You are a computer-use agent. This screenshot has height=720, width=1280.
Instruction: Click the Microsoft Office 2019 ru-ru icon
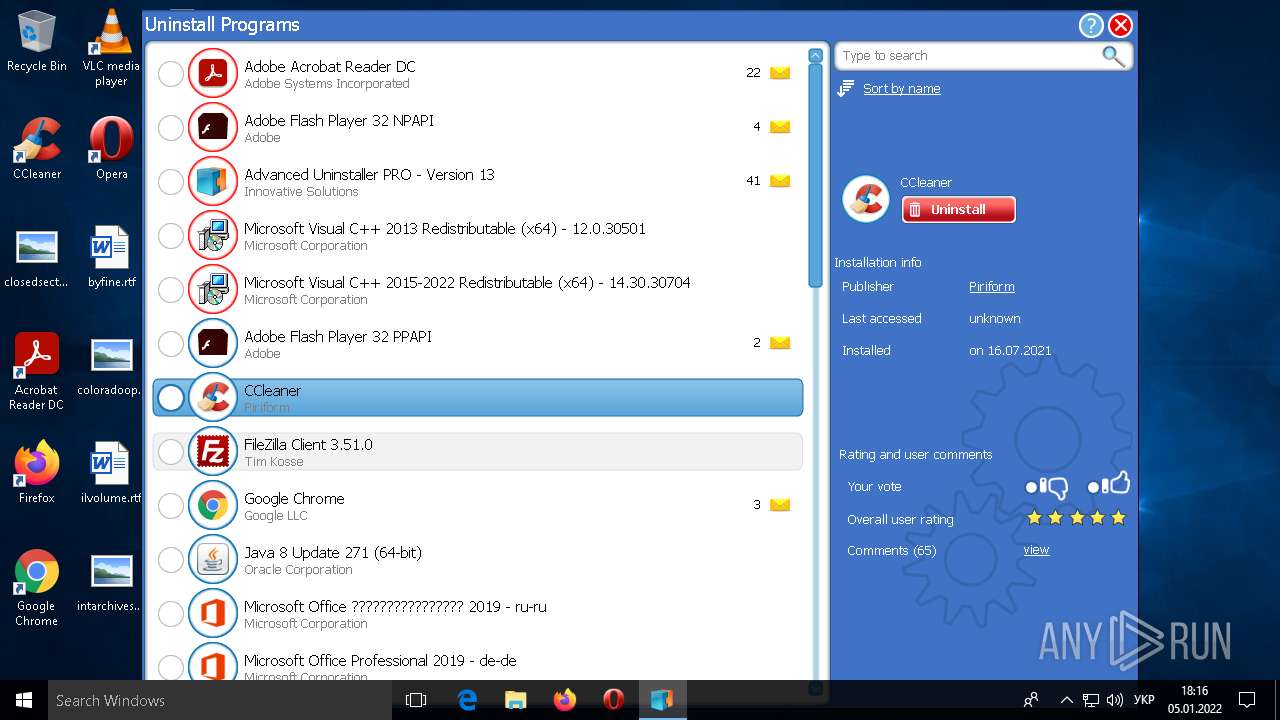point(212,613)
